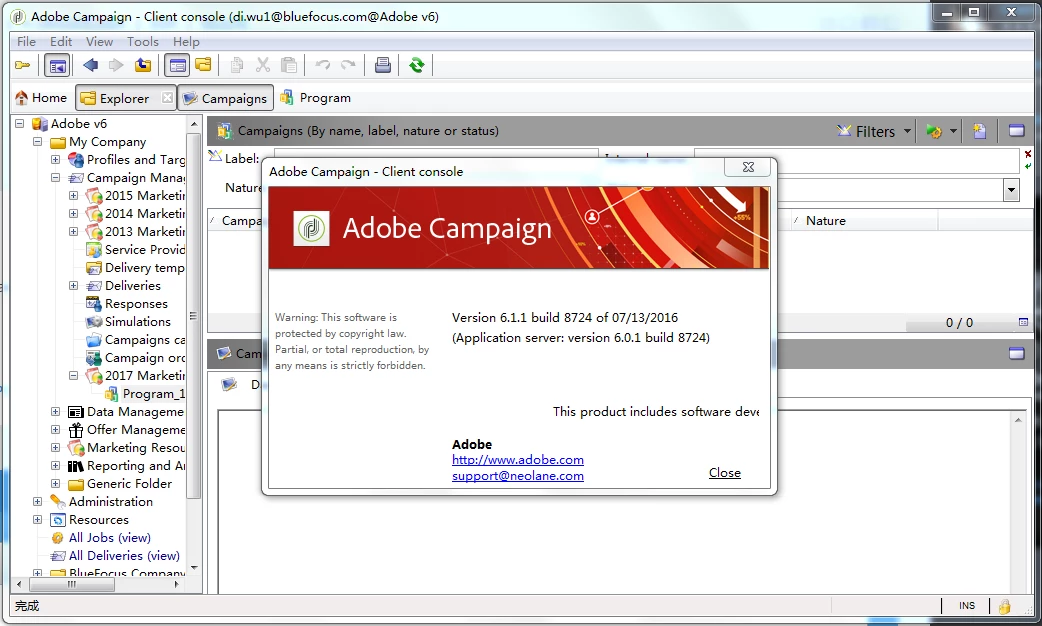Open All Jobs (view)
The image size is (1042, 626).
click(x=110, y=538)
